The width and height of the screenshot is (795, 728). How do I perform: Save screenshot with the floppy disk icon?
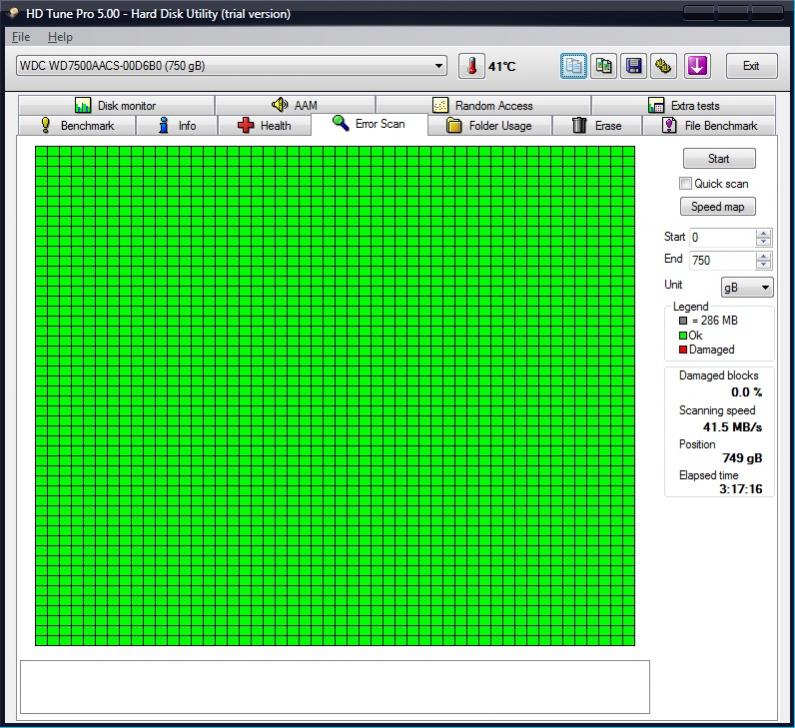point(634,66)
